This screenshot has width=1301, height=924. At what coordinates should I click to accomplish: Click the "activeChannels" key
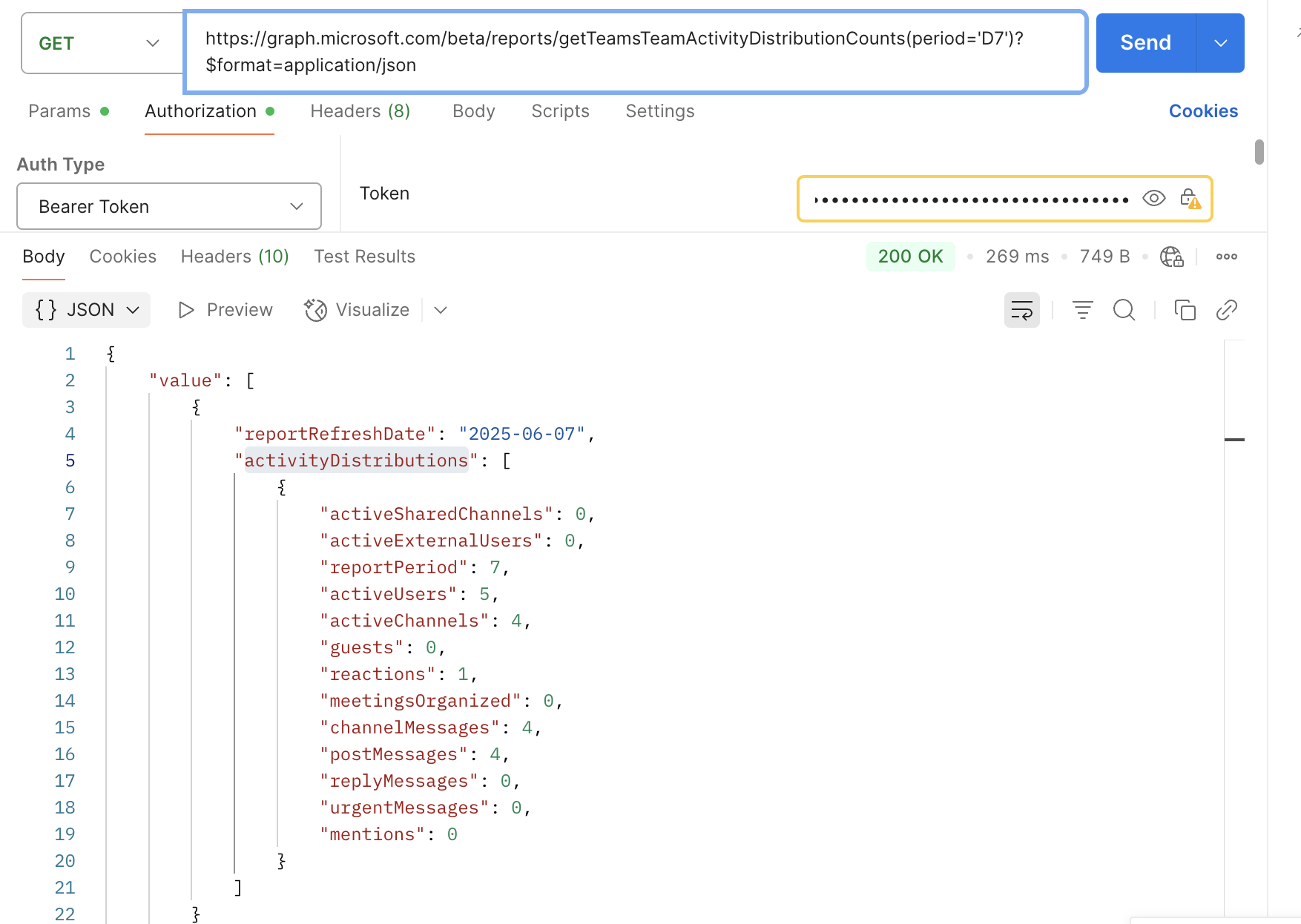coord(404,621)
